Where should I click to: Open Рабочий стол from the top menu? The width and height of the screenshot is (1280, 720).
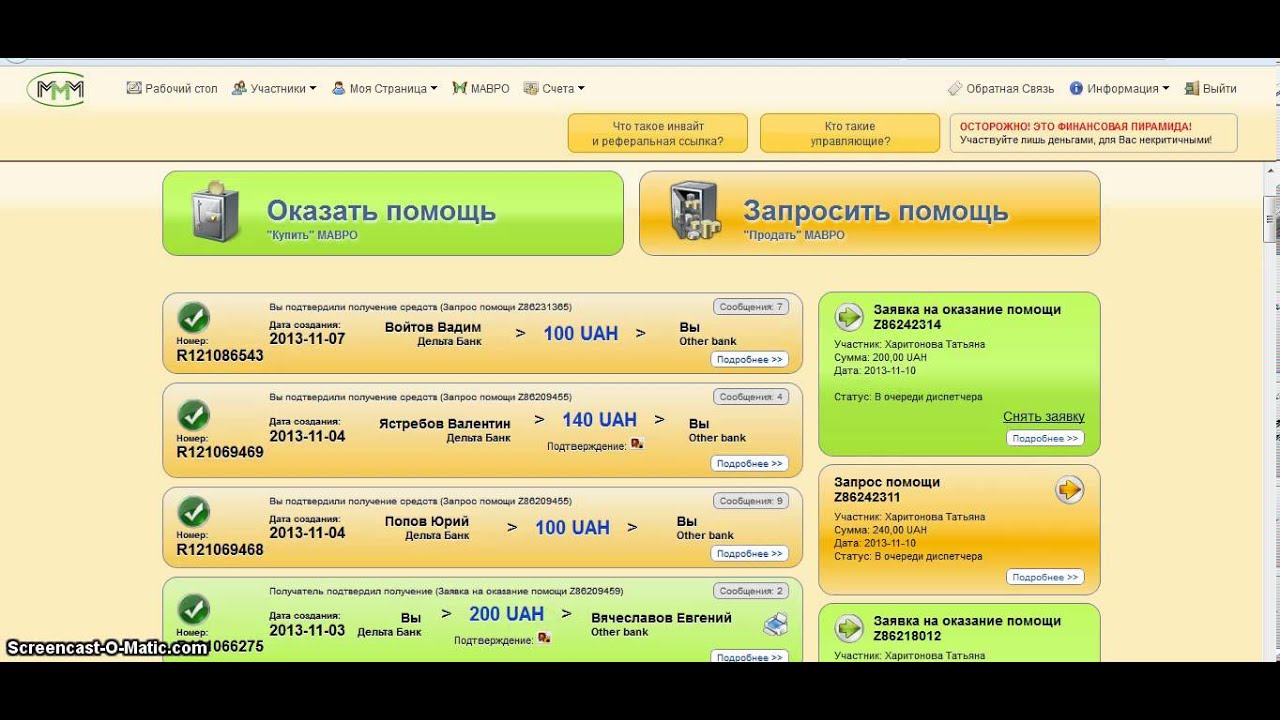pos(172,88)
